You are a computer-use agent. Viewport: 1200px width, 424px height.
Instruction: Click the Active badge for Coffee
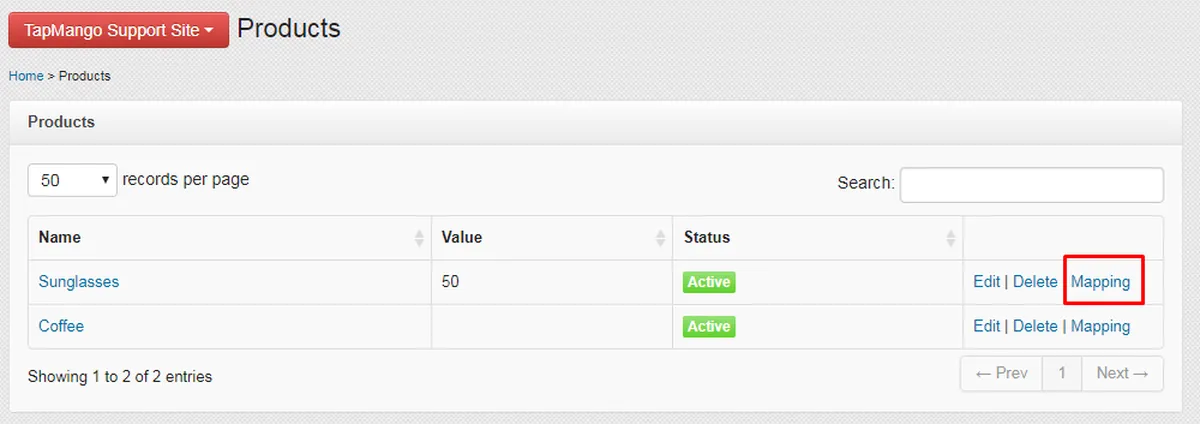coord(709,326)
